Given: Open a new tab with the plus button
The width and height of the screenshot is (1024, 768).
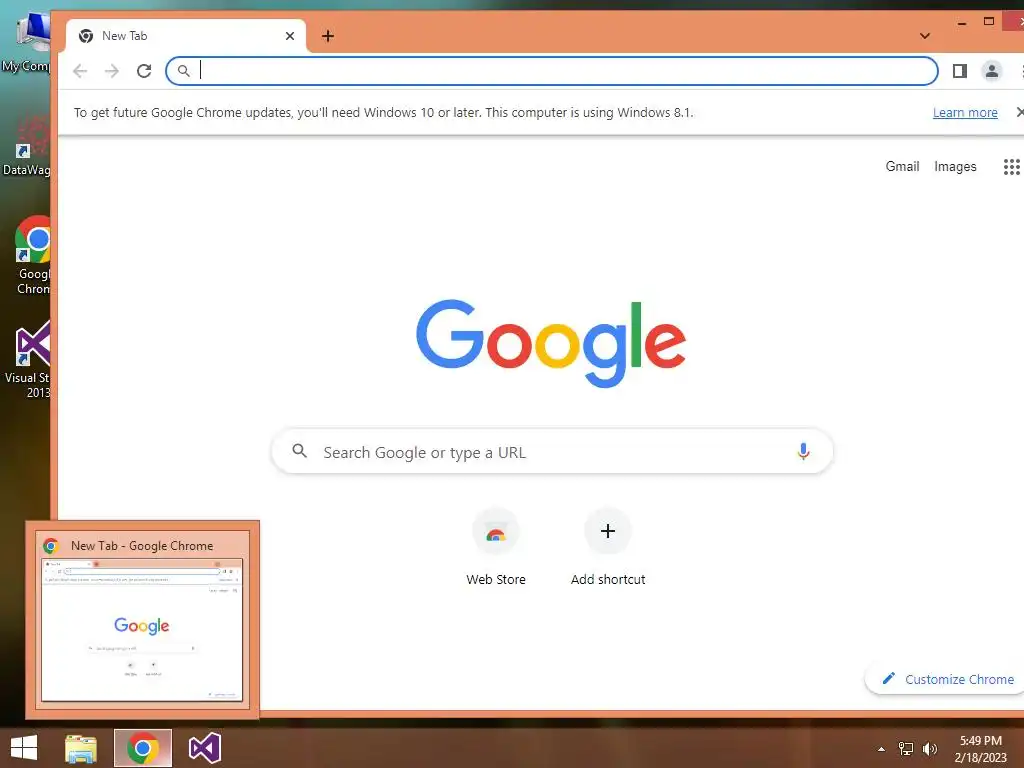Looking at the screenshot, I should pos(328,36).
